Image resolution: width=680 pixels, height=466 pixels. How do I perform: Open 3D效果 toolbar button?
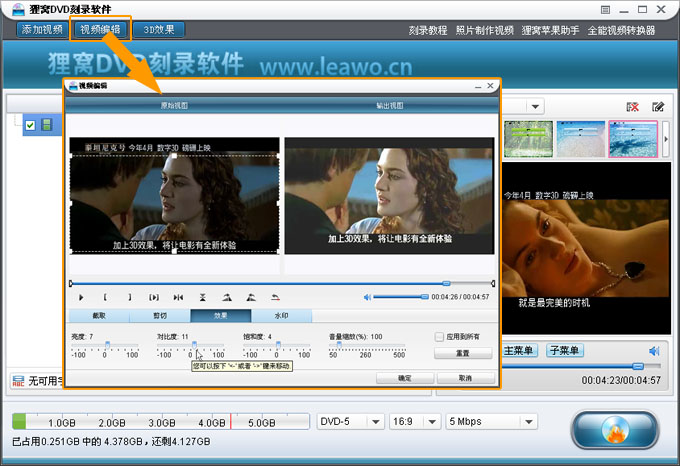159,29
